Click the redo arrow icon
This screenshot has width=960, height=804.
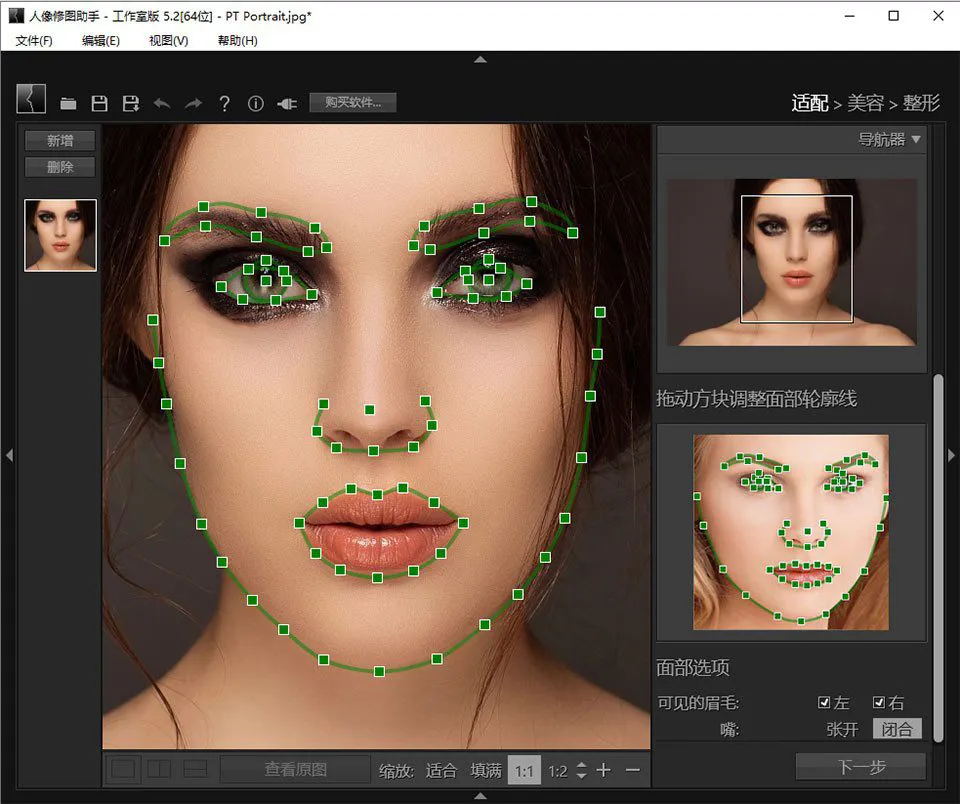193,103
